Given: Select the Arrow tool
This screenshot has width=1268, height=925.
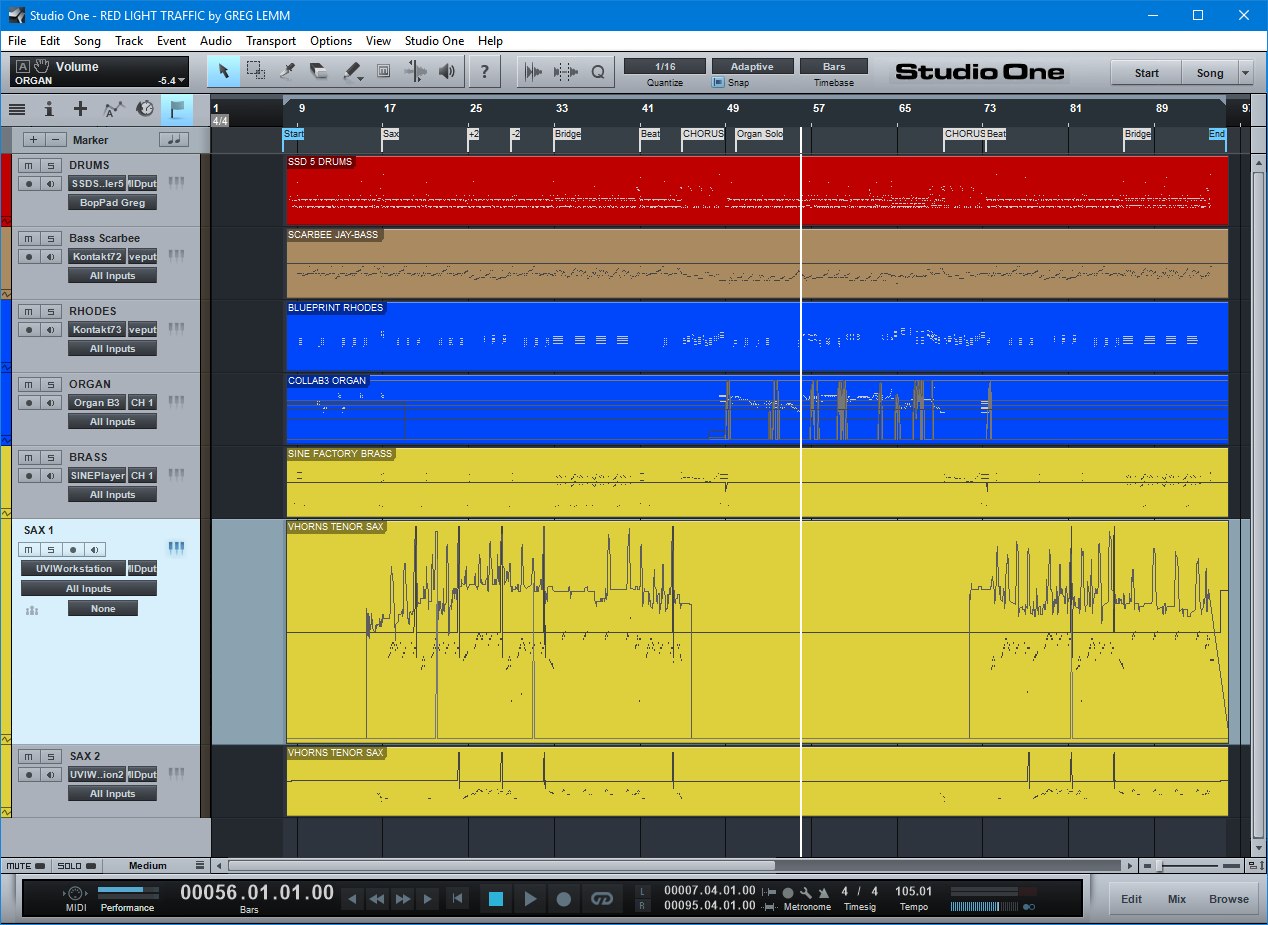Looking at the screenshot, I should [224, 71].
